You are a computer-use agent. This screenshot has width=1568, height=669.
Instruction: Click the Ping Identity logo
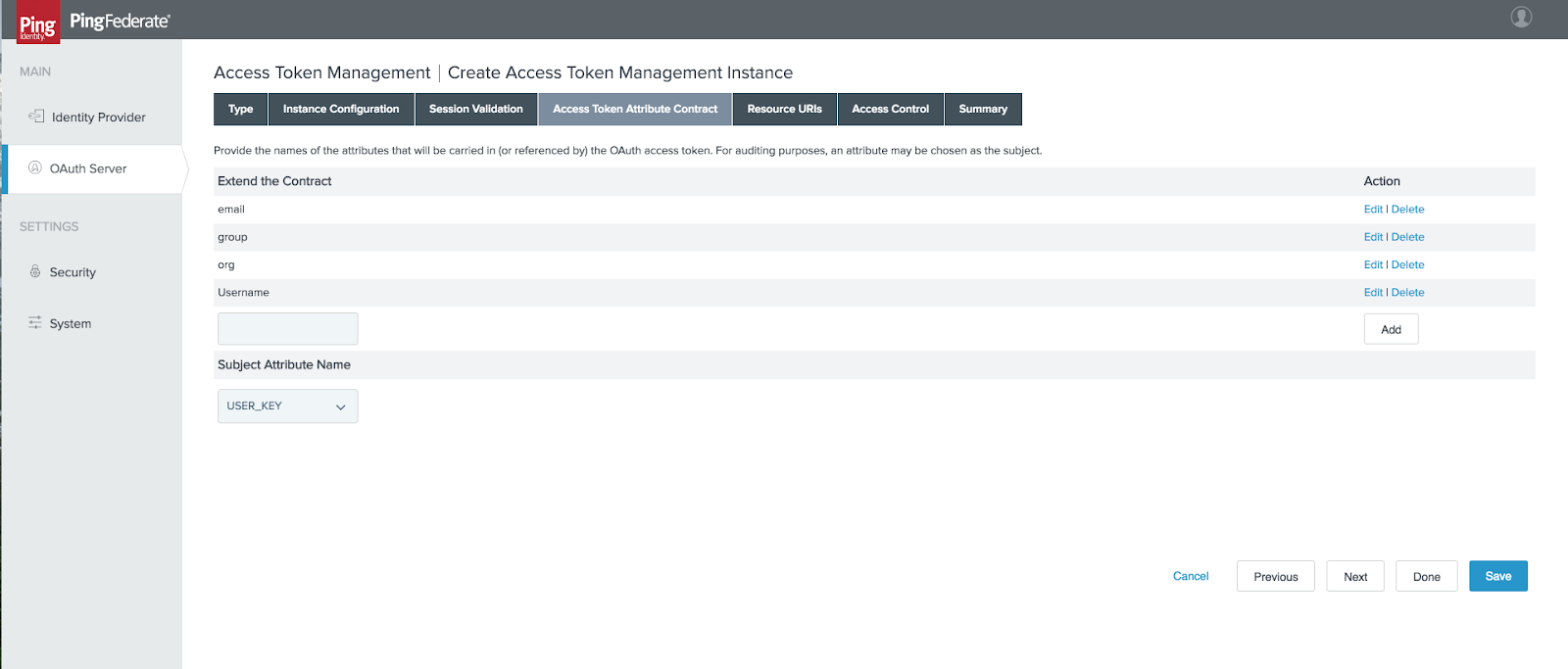point(38,24)
